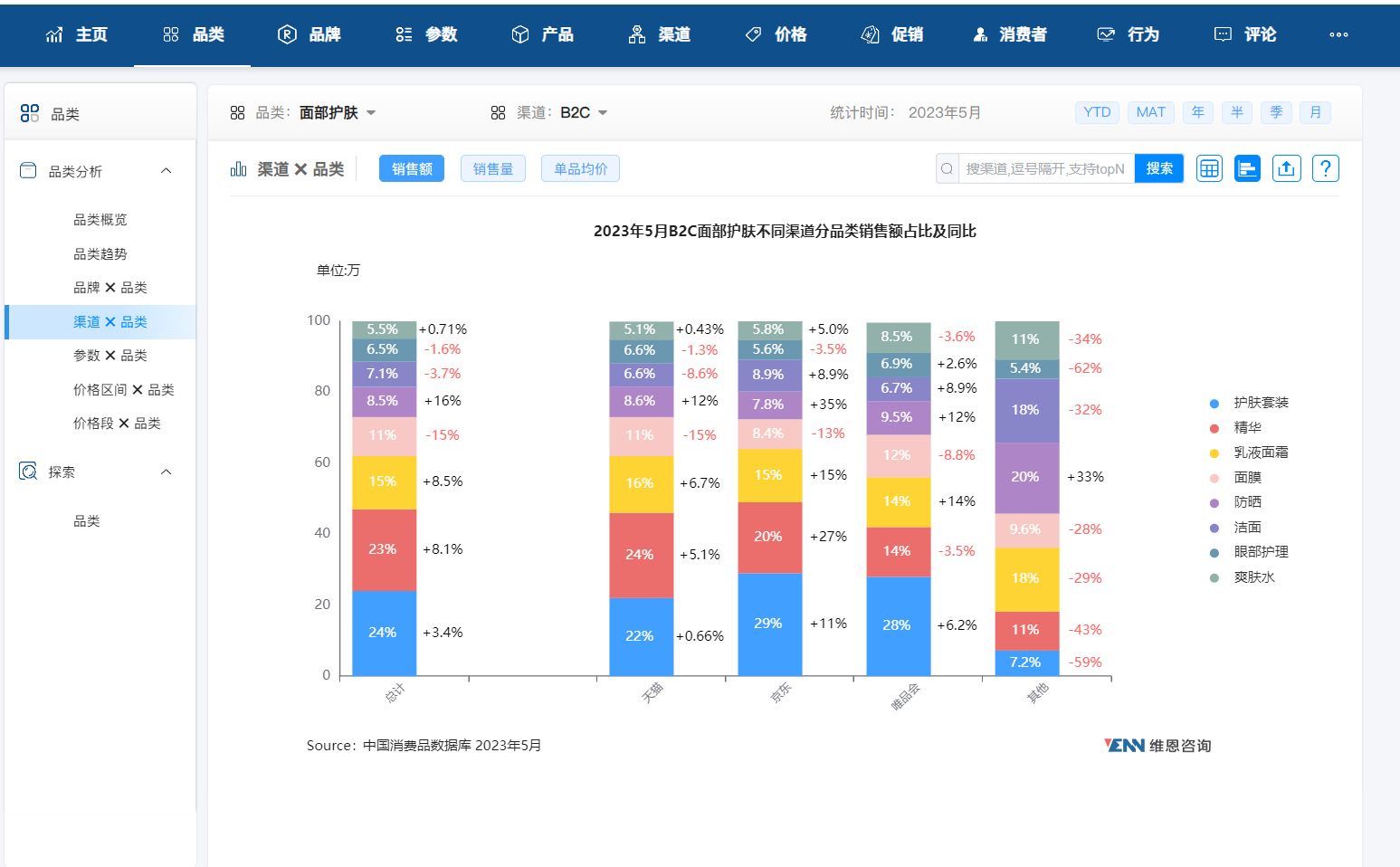This screenshot has height=867, width=1400.
Task: Go to 品牌 × 品类 page
Action: point(110,288)
